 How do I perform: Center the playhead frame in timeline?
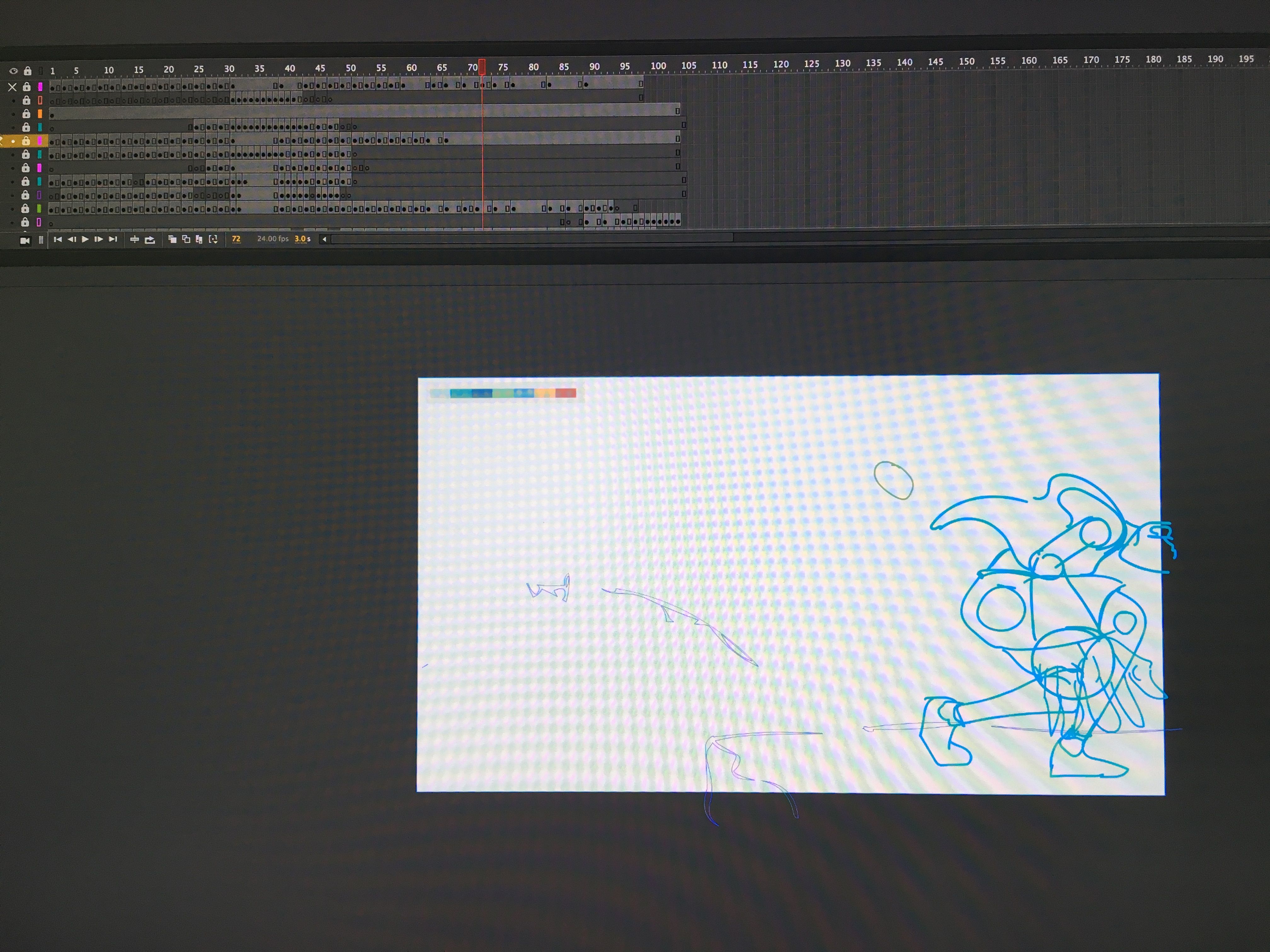(134, 240)
